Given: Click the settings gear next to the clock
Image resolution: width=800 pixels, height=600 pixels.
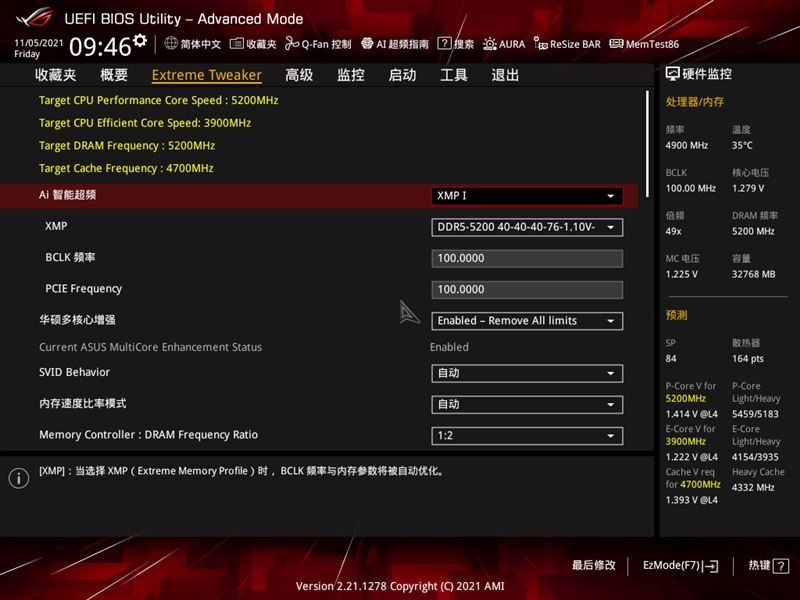Looking at the screenshot, I should tap(140, 40).
